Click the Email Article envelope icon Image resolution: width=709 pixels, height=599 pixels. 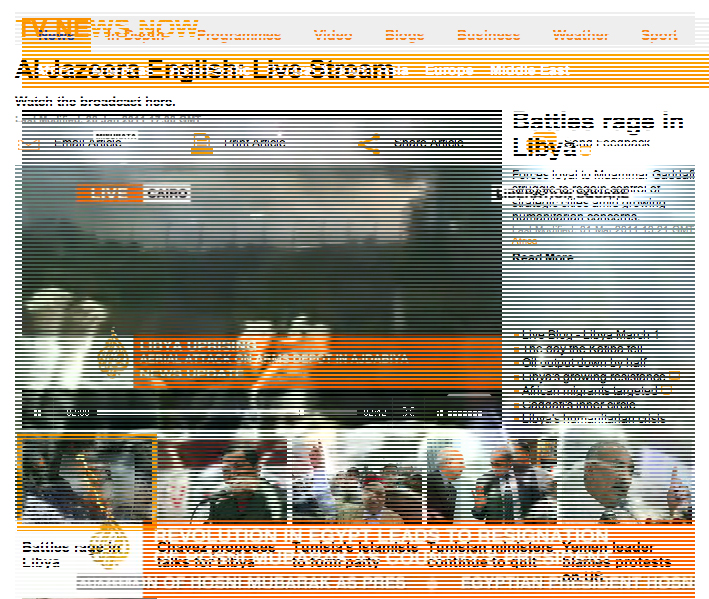(x=29, y=144)
